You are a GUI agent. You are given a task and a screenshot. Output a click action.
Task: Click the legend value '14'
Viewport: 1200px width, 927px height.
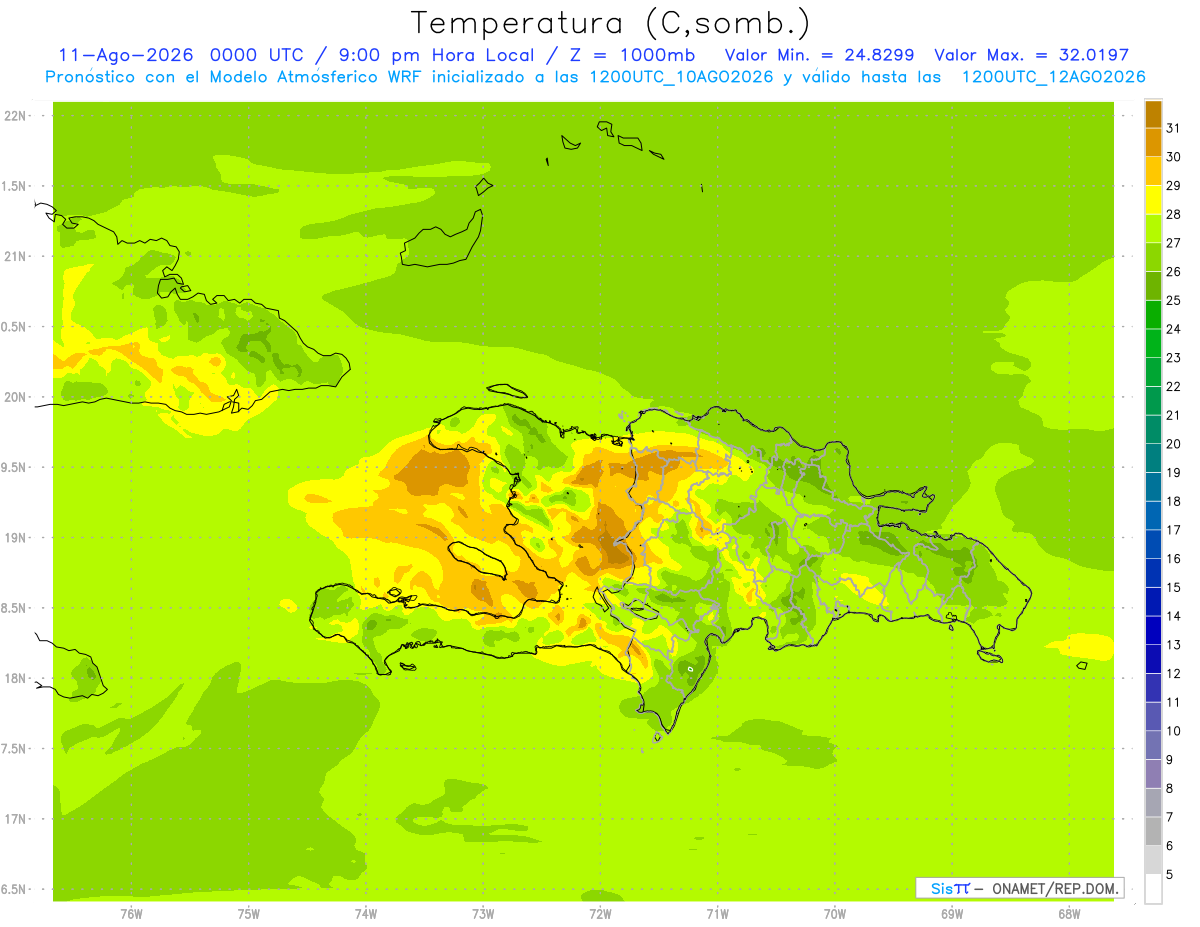[1173, 616]
